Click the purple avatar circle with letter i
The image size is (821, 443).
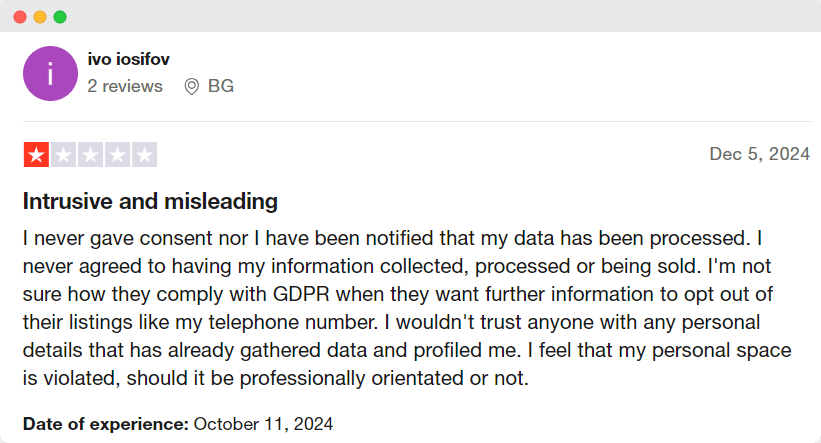click(x=50, y=74)
